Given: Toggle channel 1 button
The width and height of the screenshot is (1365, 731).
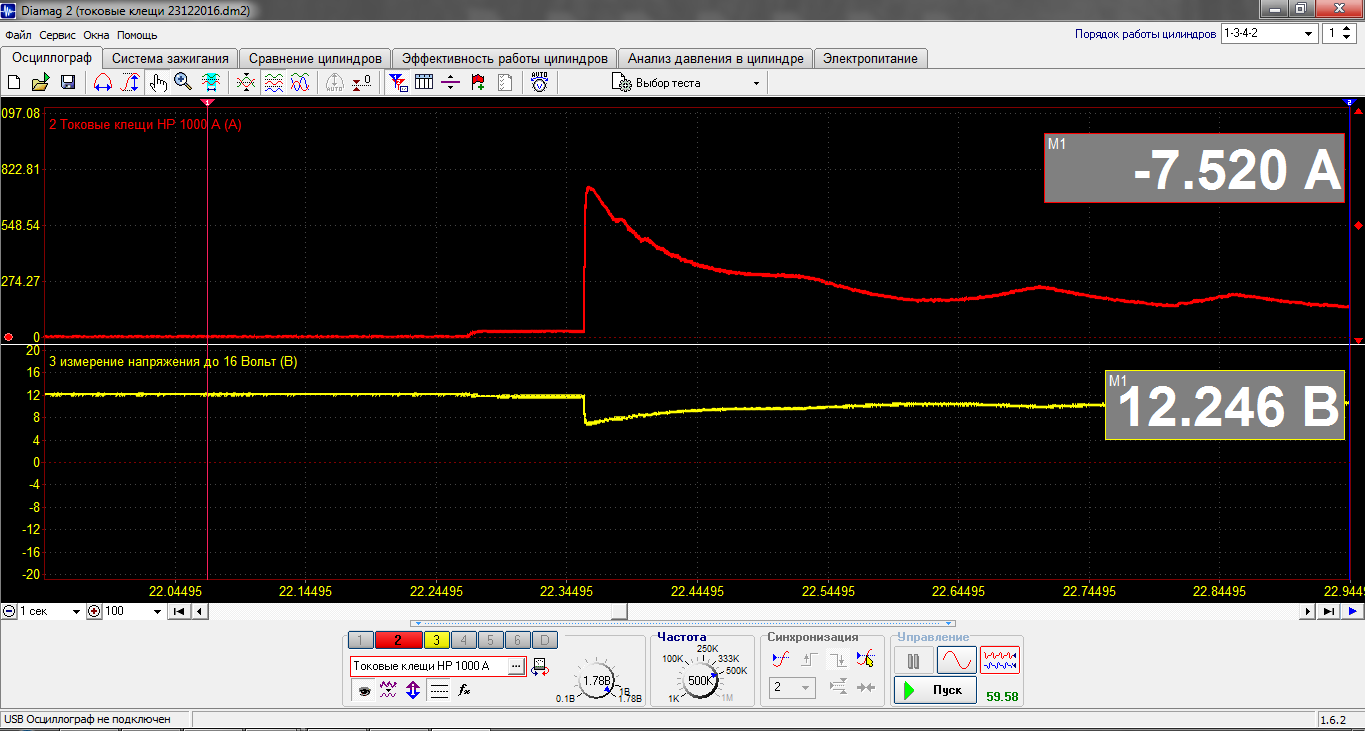Looking at the screenshot, I should (x=360, y=641).
